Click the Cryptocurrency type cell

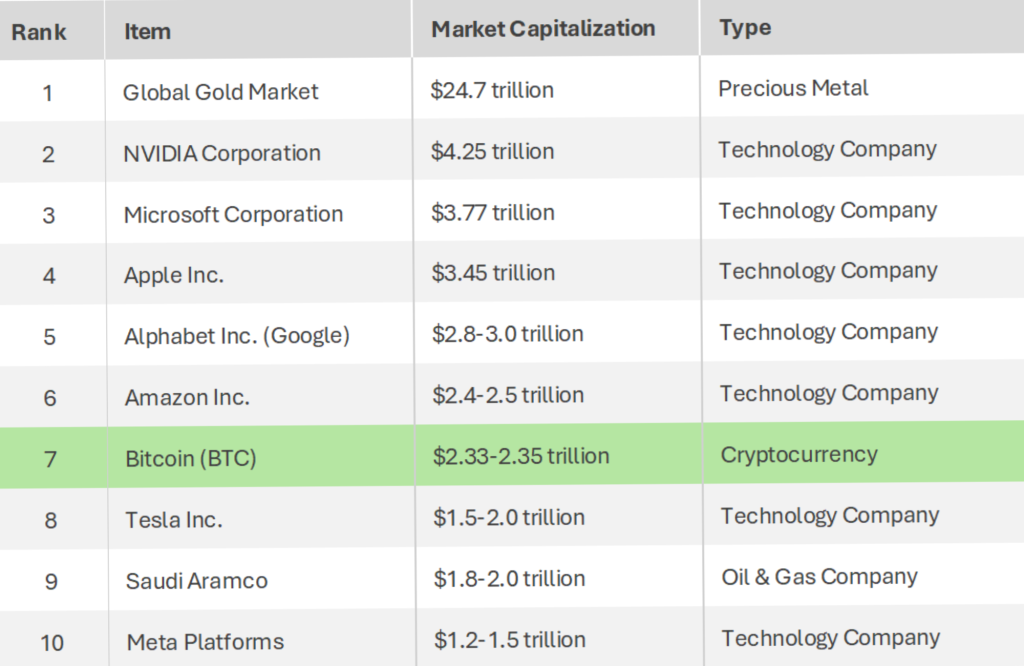point(799,455)
